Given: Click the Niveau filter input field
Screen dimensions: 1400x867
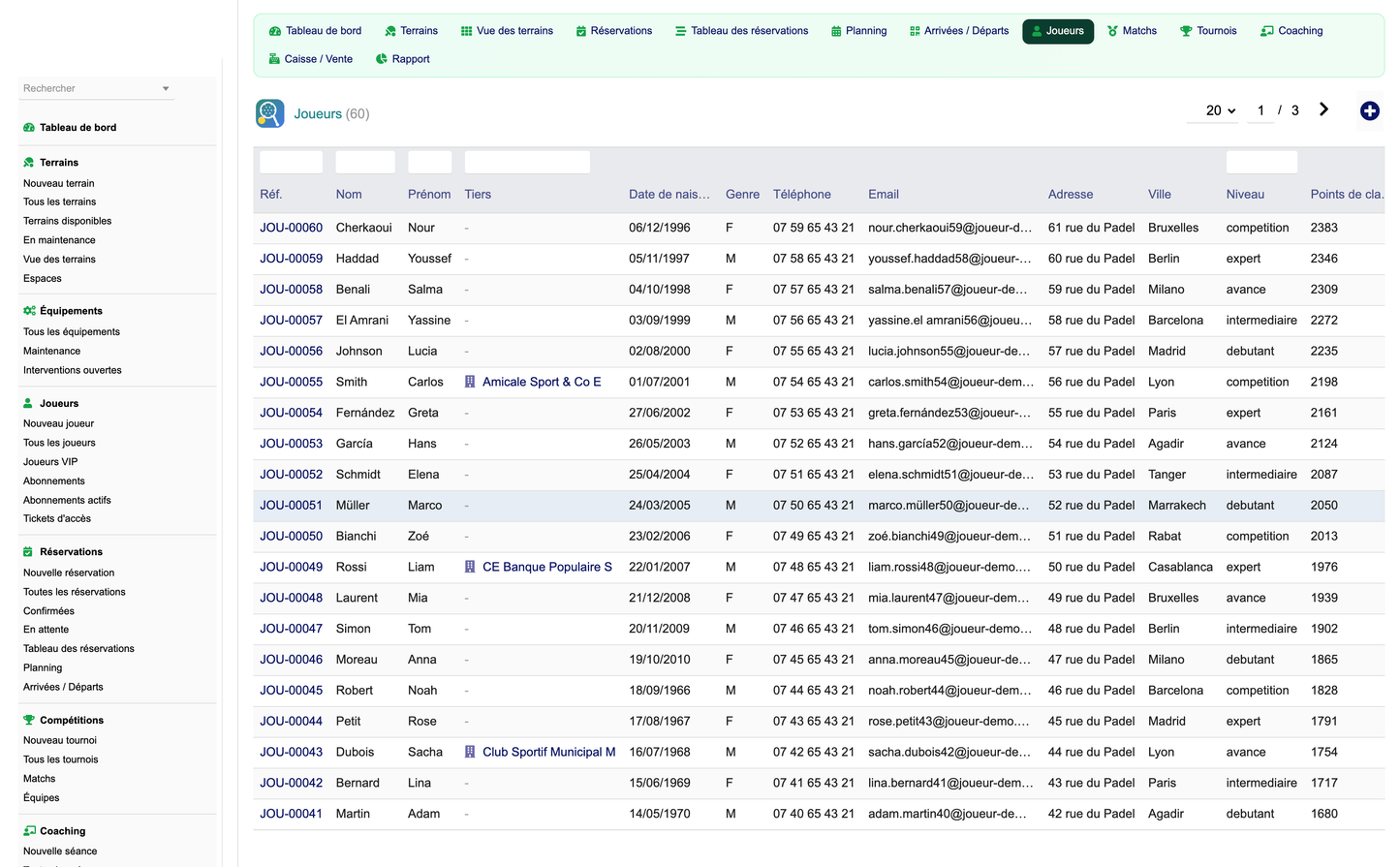Looking at the screenshot, I should click(1261, 163).
